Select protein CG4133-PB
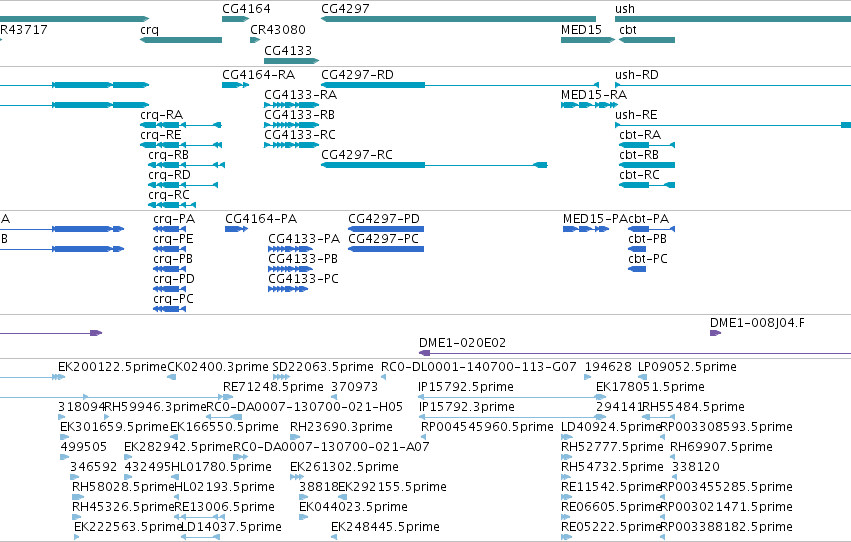The image size is (851, 542). (303, 259)
